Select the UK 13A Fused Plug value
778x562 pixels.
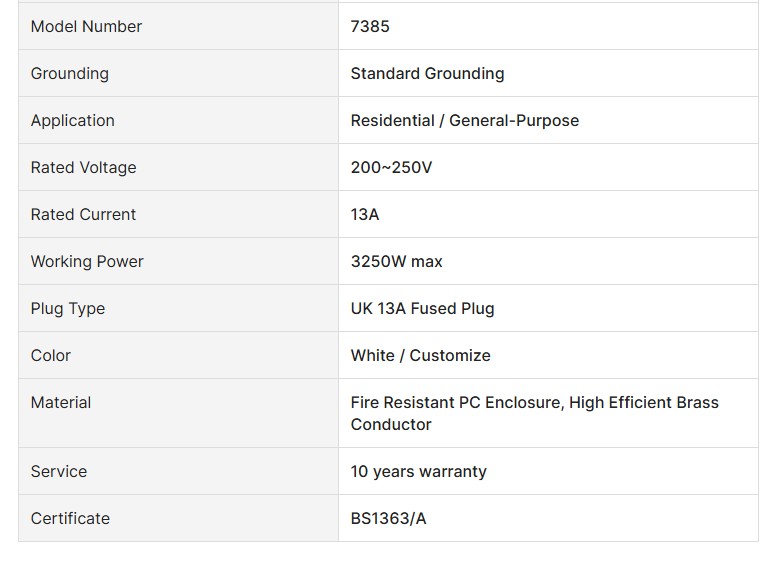tap(422, 309)
